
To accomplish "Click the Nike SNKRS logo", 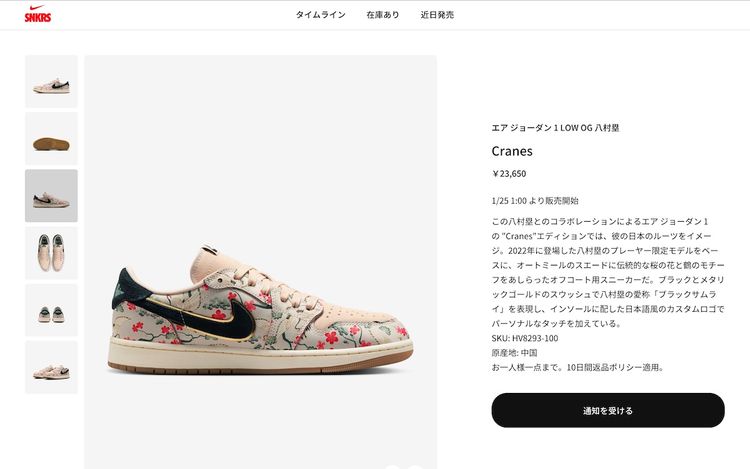I will [38, 14].
